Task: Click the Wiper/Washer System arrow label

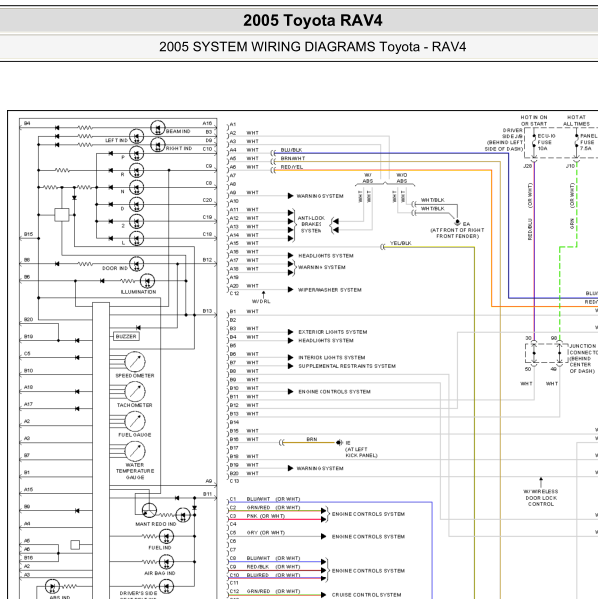Action: tap(330, 290)
